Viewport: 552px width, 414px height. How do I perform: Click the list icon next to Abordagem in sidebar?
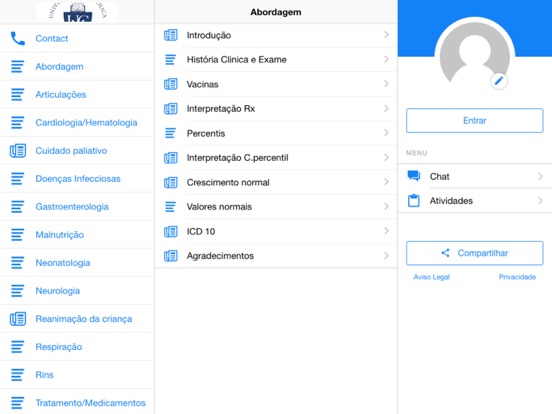tap(18, 67)
